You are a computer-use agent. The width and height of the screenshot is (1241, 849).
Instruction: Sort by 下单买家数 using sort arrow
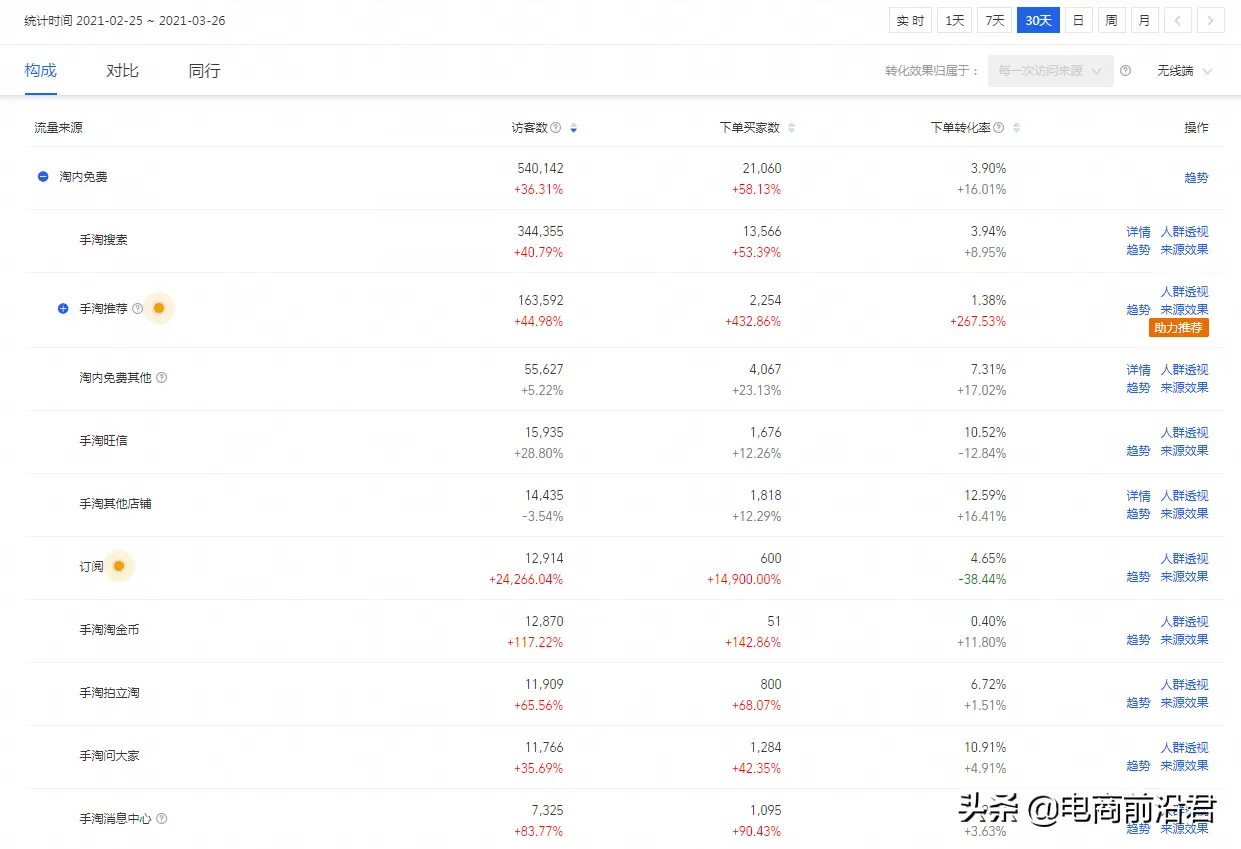click(792, 128)
